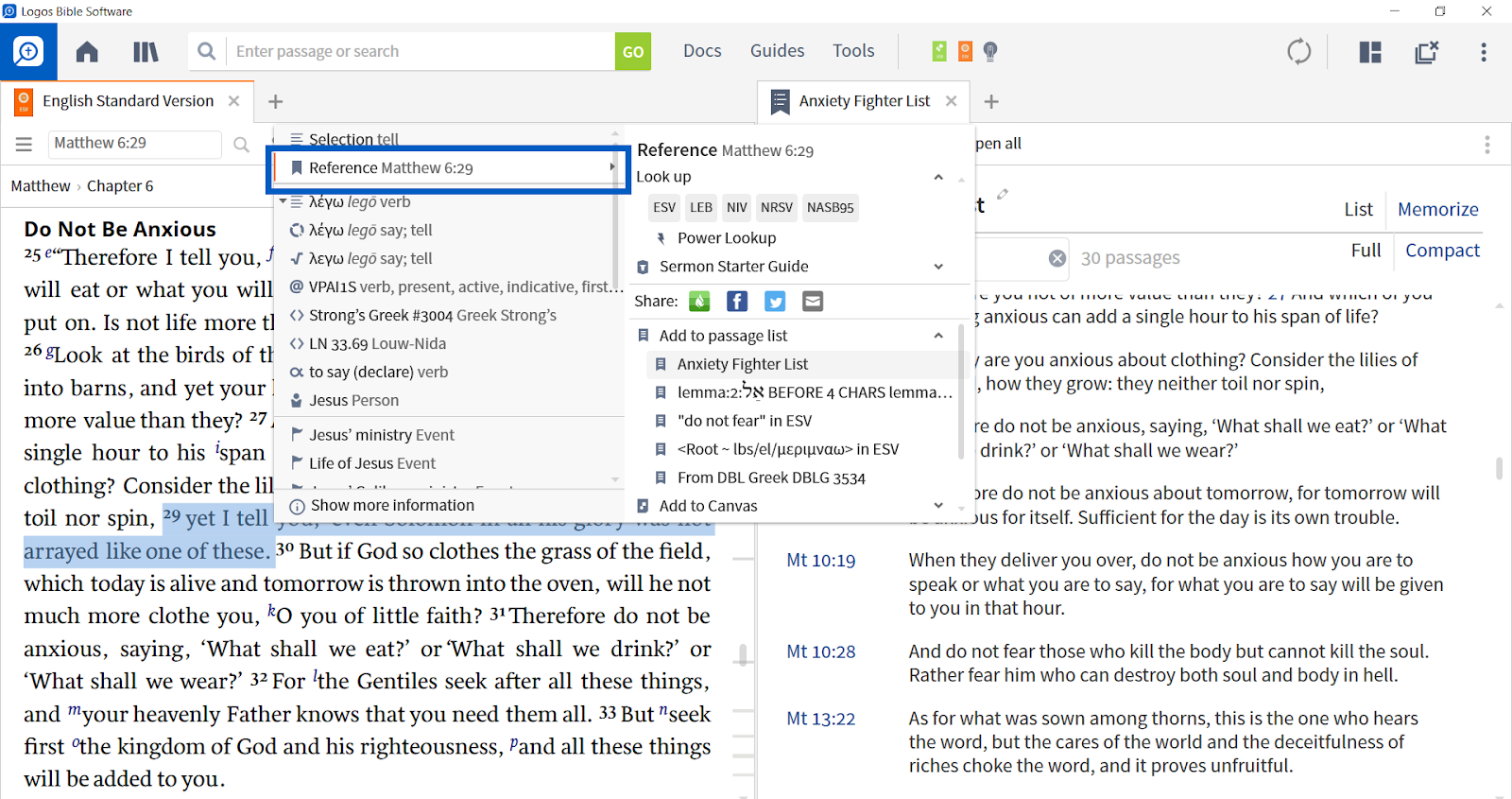Open the passage list panel kebab menu
Viewport: 1512px width, 799px height.
point(1486,145)
